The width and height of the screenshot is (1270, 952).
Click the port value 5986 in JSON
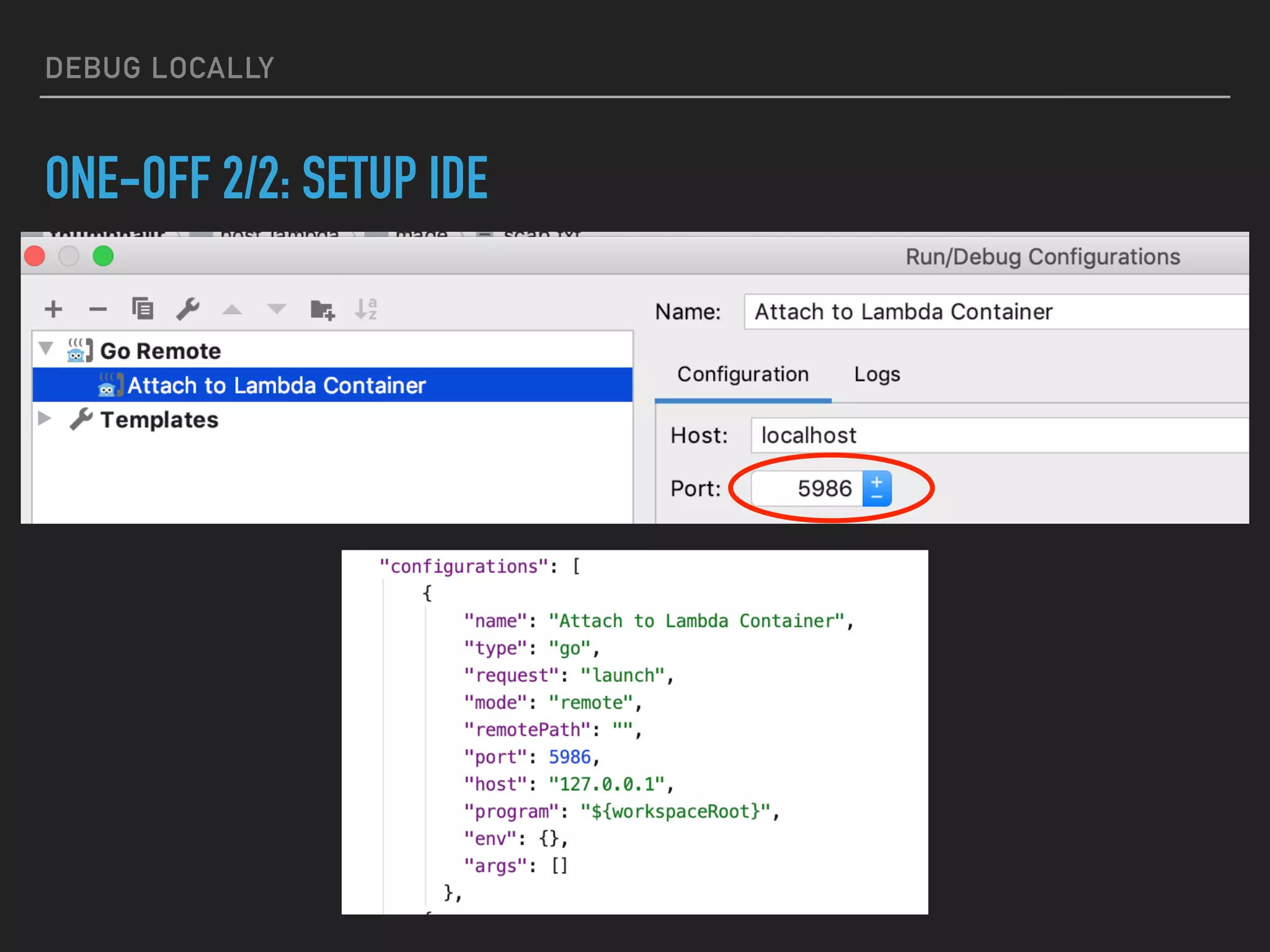coord(569,757)
